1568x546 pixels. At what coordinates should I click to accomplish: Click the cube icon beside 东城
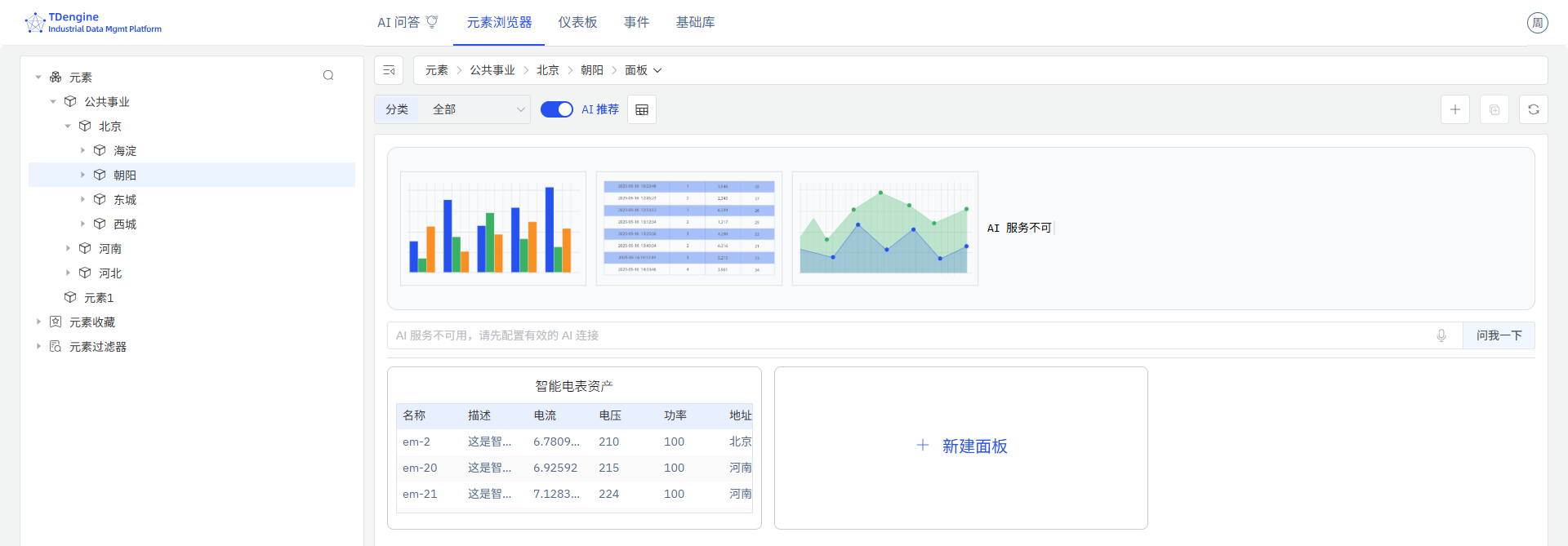(100, 199)
